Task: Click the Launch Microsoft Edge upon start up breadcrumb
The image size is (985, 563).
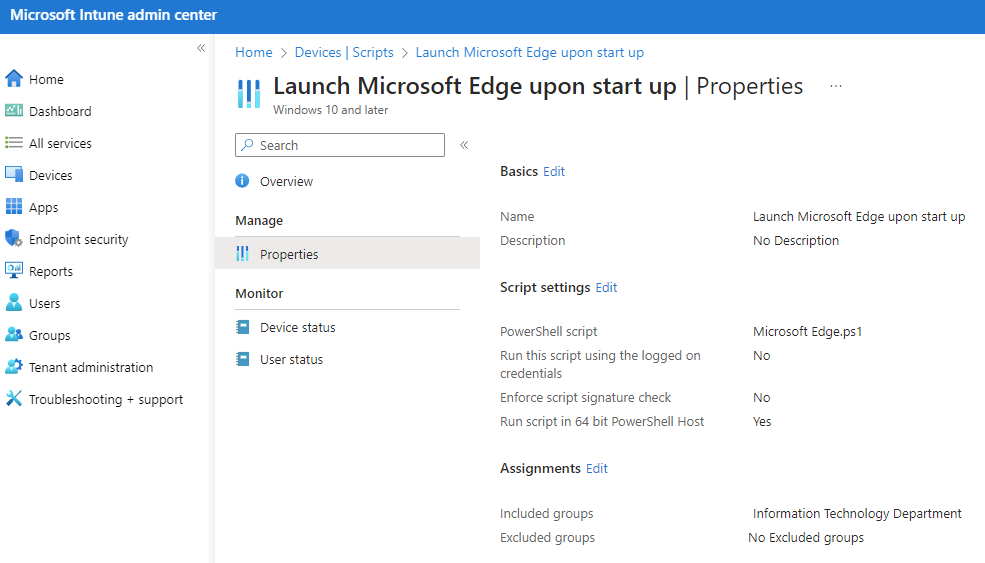Action: pyautogui.click(x=530, y=52)
